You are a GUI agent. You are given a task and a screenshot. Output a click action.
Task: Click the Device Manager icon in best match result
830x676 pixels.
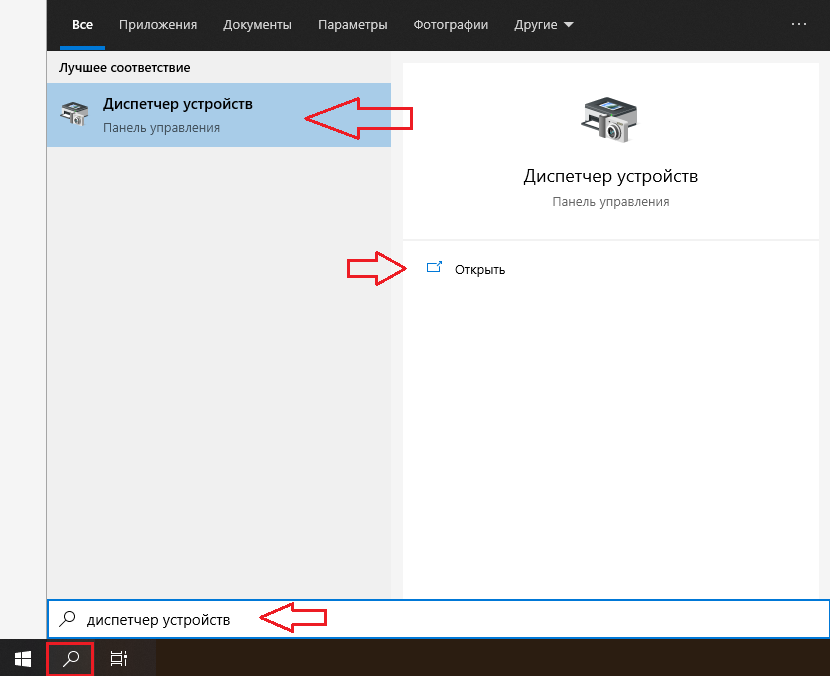pyautogui.click(x=74, y=114)
